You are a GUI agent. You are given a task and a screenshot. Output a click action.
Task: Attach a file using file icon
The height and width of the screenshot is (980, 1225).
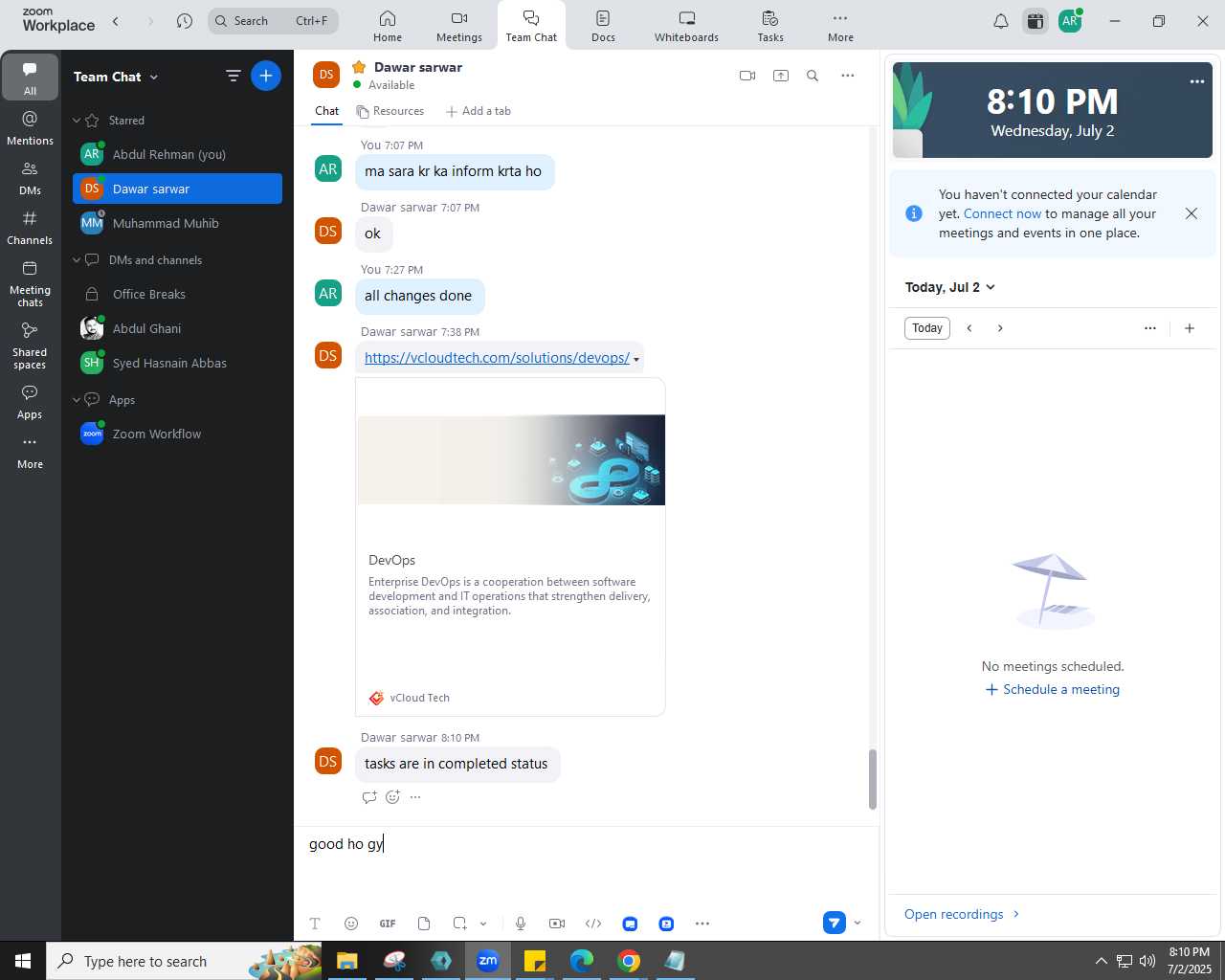(x=424, y=924)
